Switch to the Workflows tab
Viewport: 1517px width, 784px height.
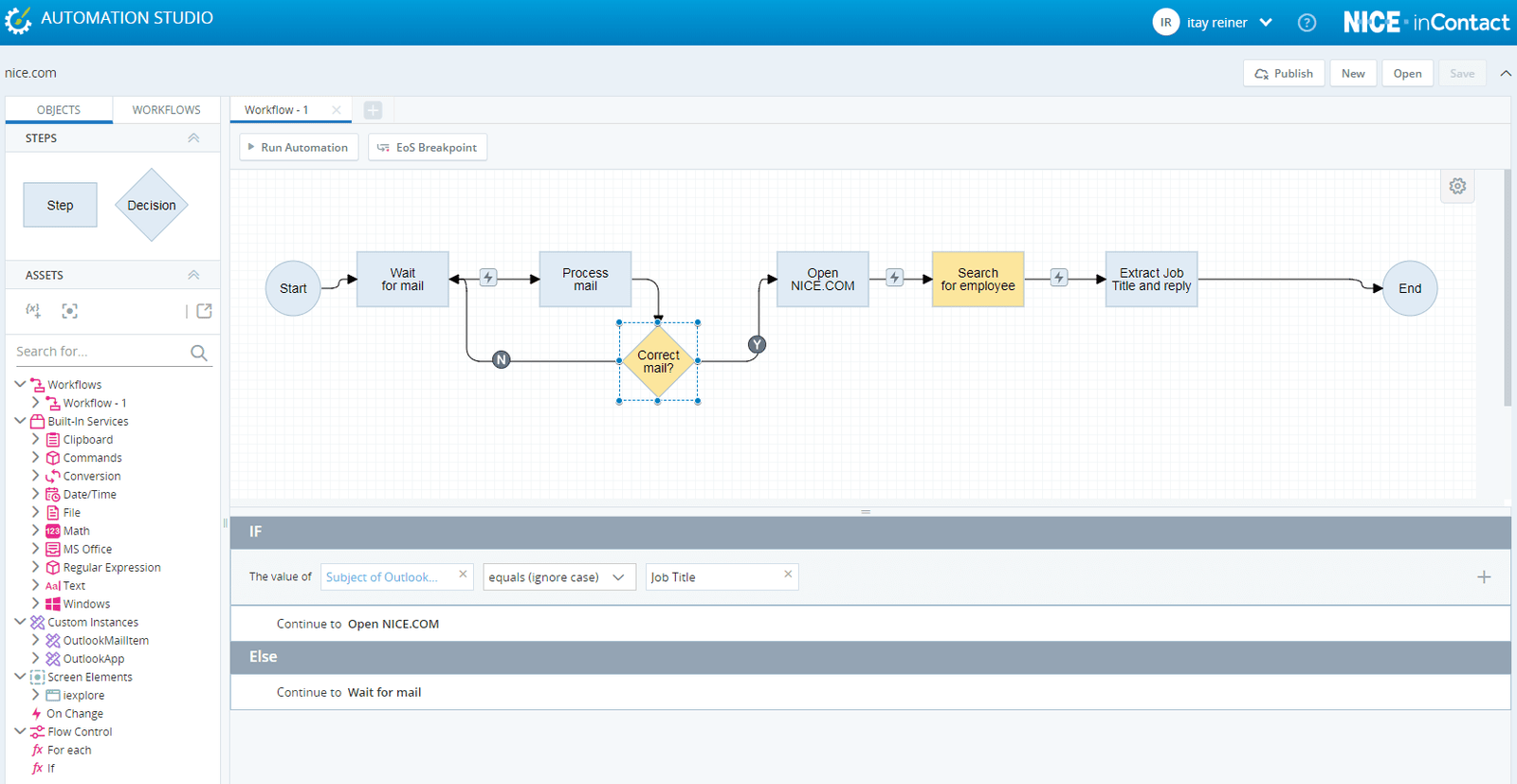pyautogui.click(x=166, y=110)
